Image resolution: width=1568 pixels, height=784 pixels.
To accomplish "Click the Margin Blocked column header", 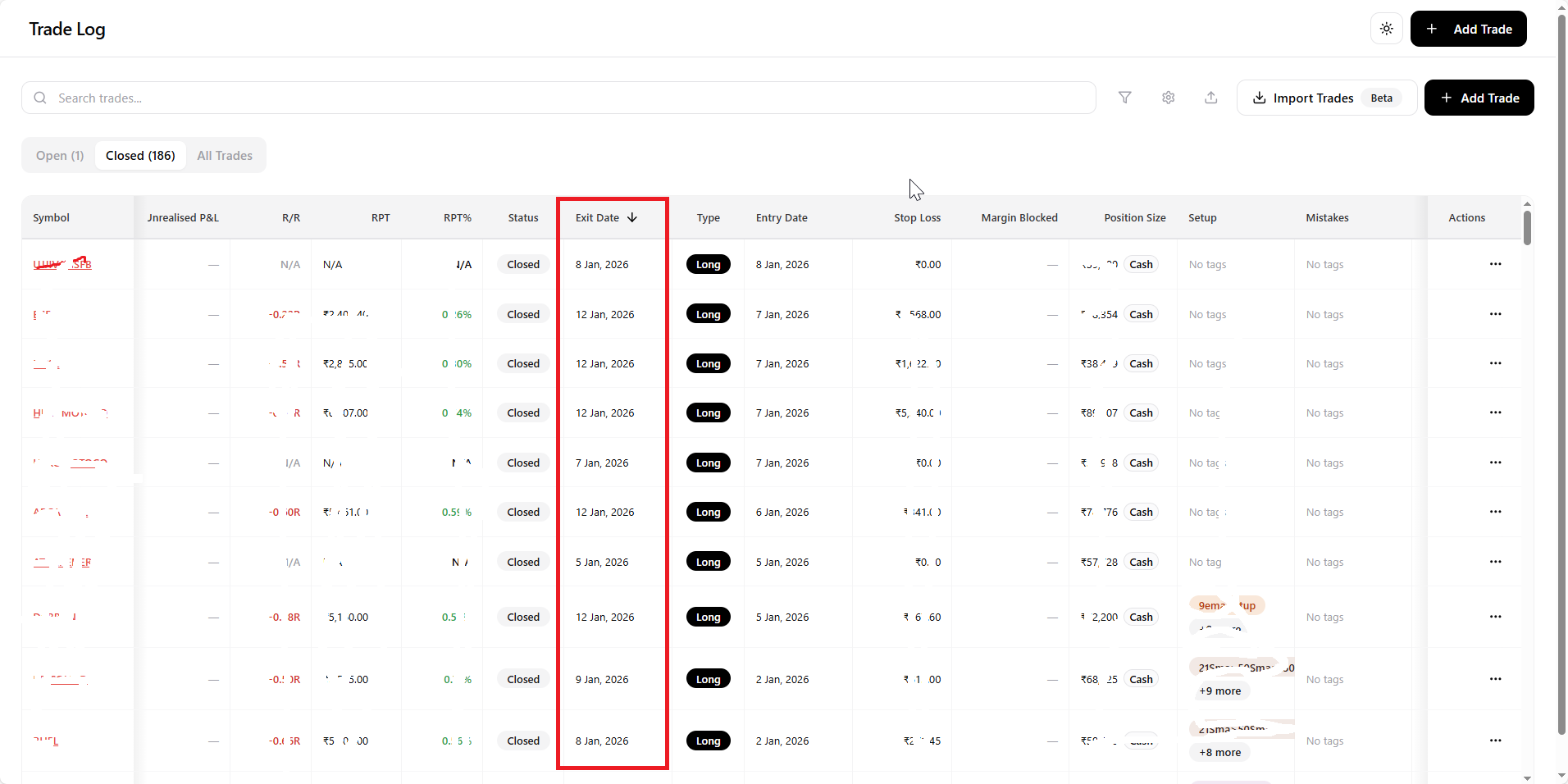I will tap(1019, 217).
